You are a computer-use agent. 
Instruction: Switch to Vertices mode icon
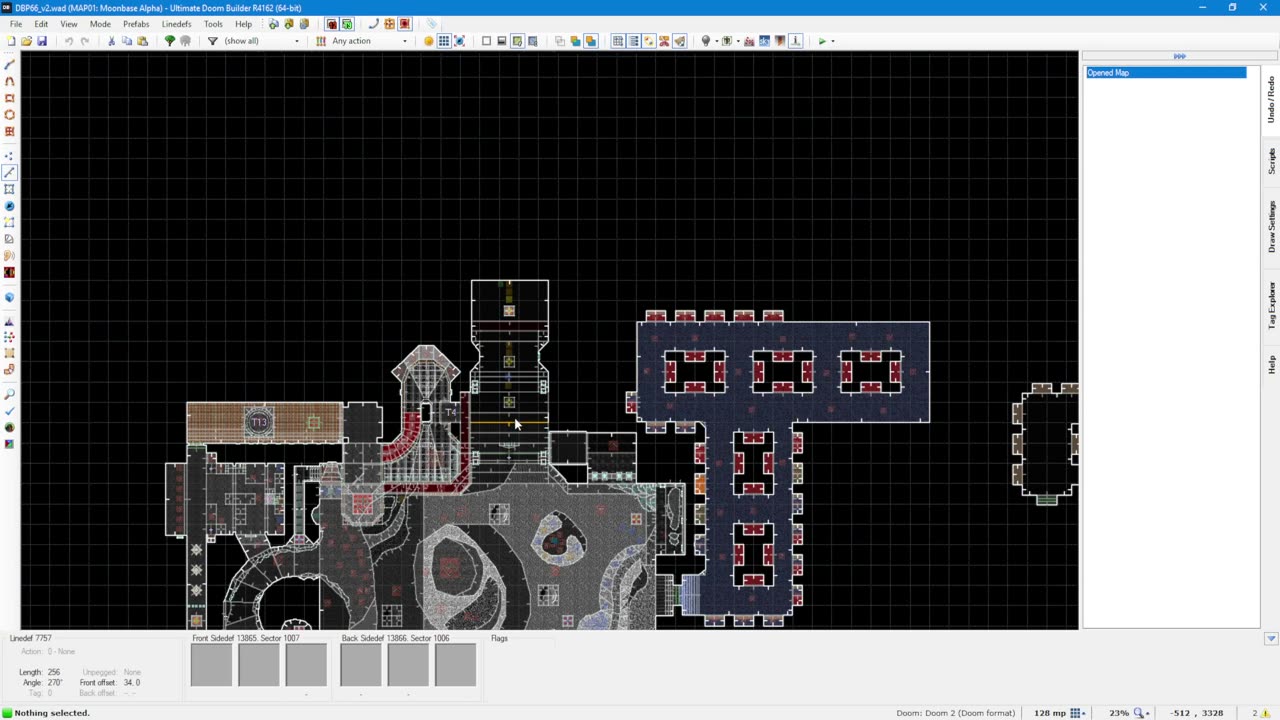[x=10, y=156]
